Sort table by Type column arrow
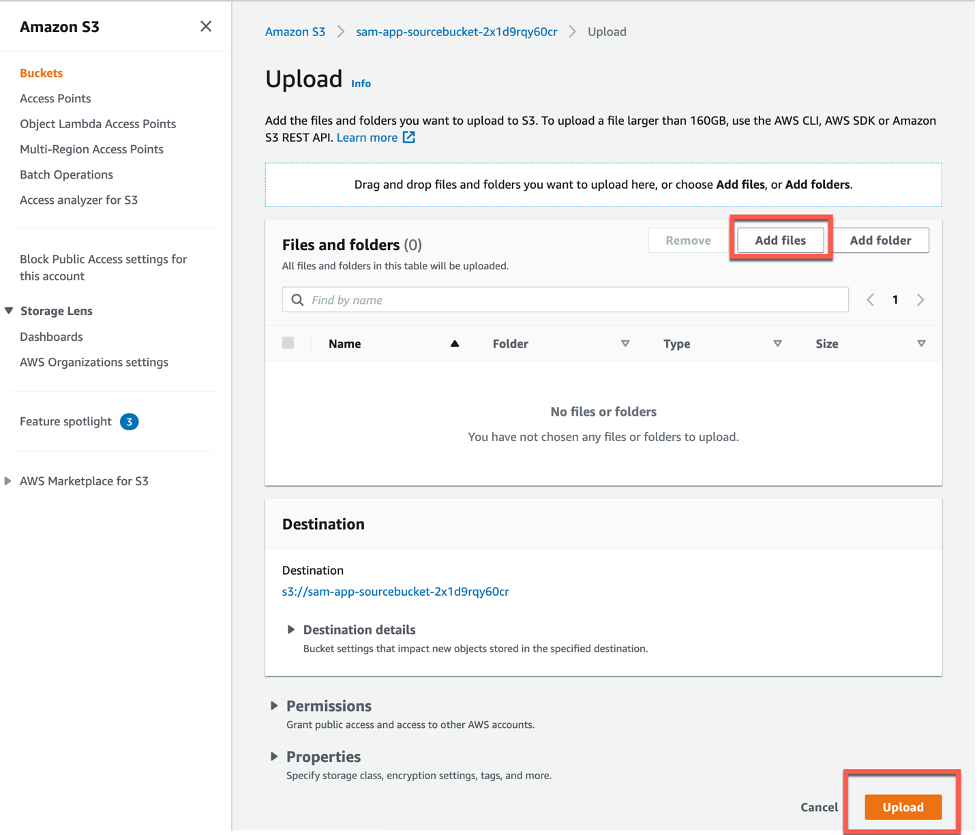Image resolution: width=977 pixels, height=835 pixels. point(778,343)
